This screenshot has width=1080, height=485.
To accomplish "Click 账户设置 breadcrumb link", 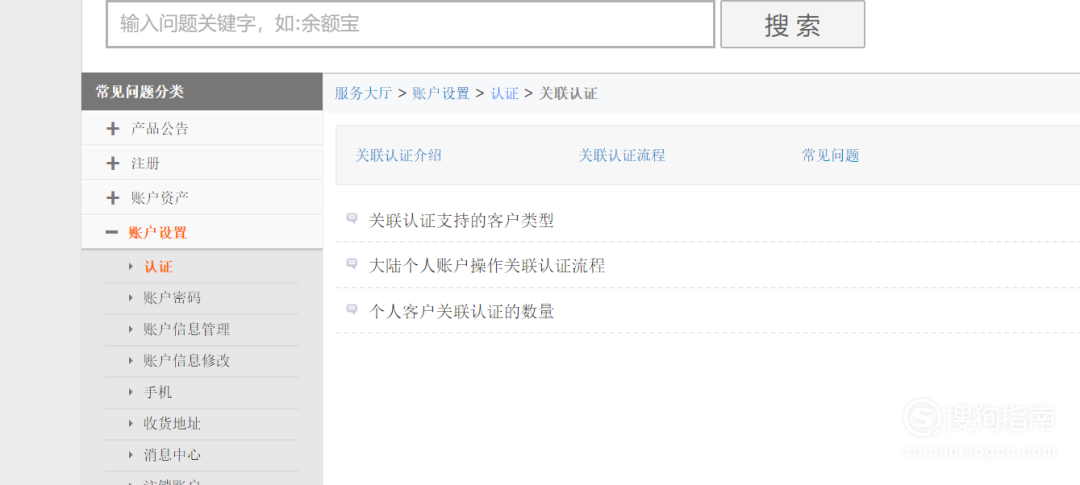I will pos(441,94).
